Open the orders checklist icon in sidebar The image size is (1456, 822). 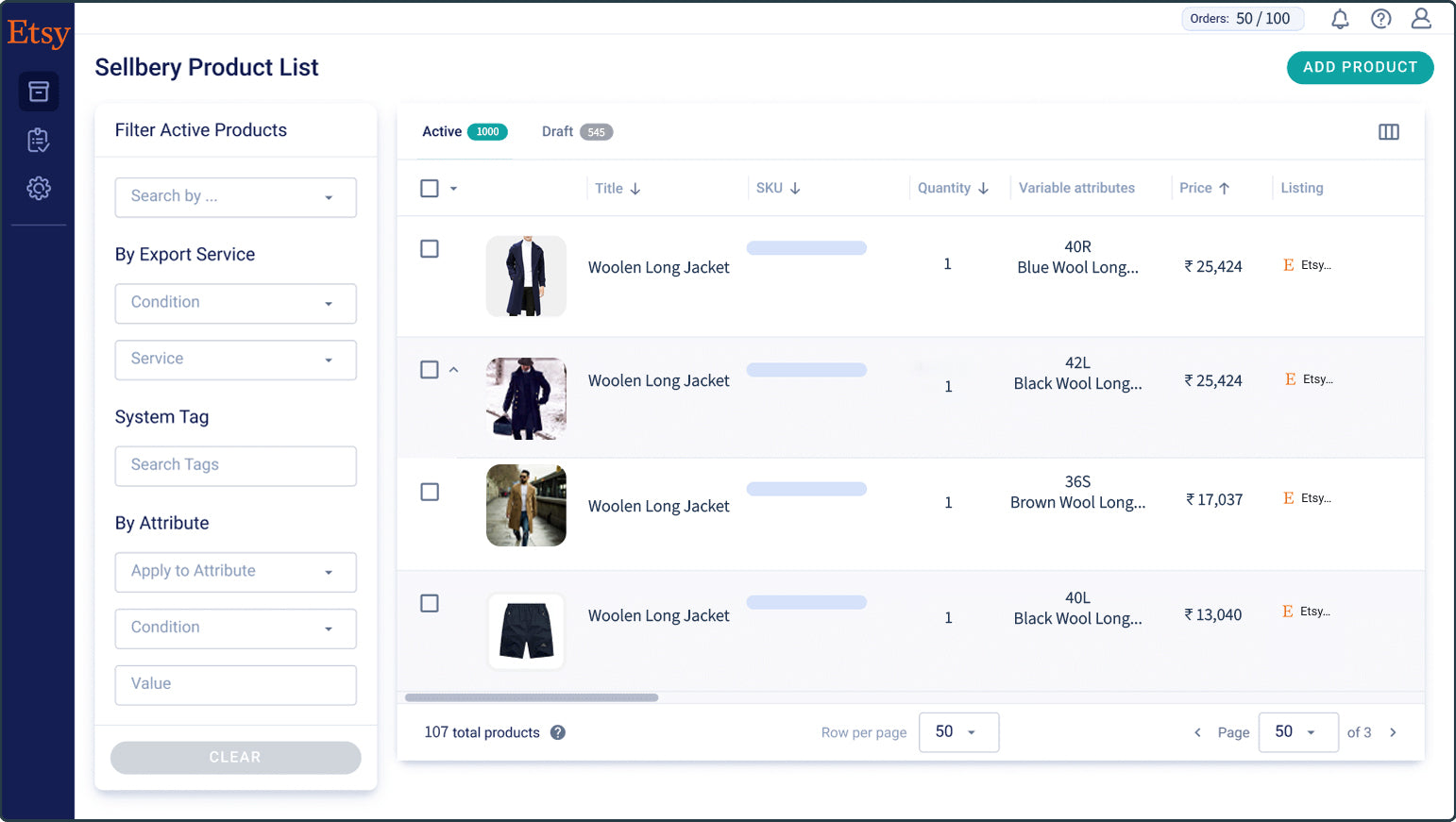pos(39,141)
